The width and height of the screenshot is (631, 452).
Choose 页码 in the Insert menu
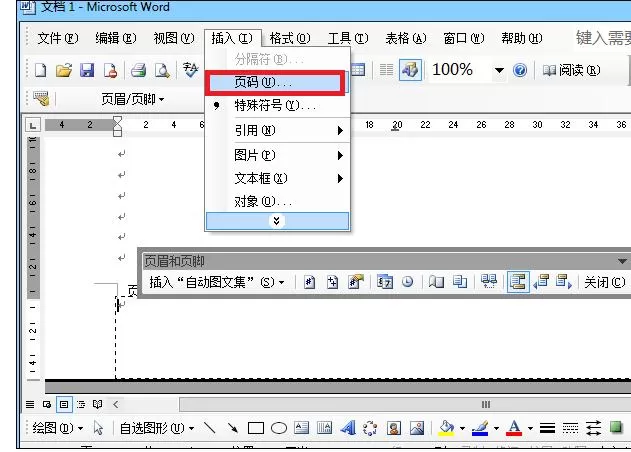(275, 83)
